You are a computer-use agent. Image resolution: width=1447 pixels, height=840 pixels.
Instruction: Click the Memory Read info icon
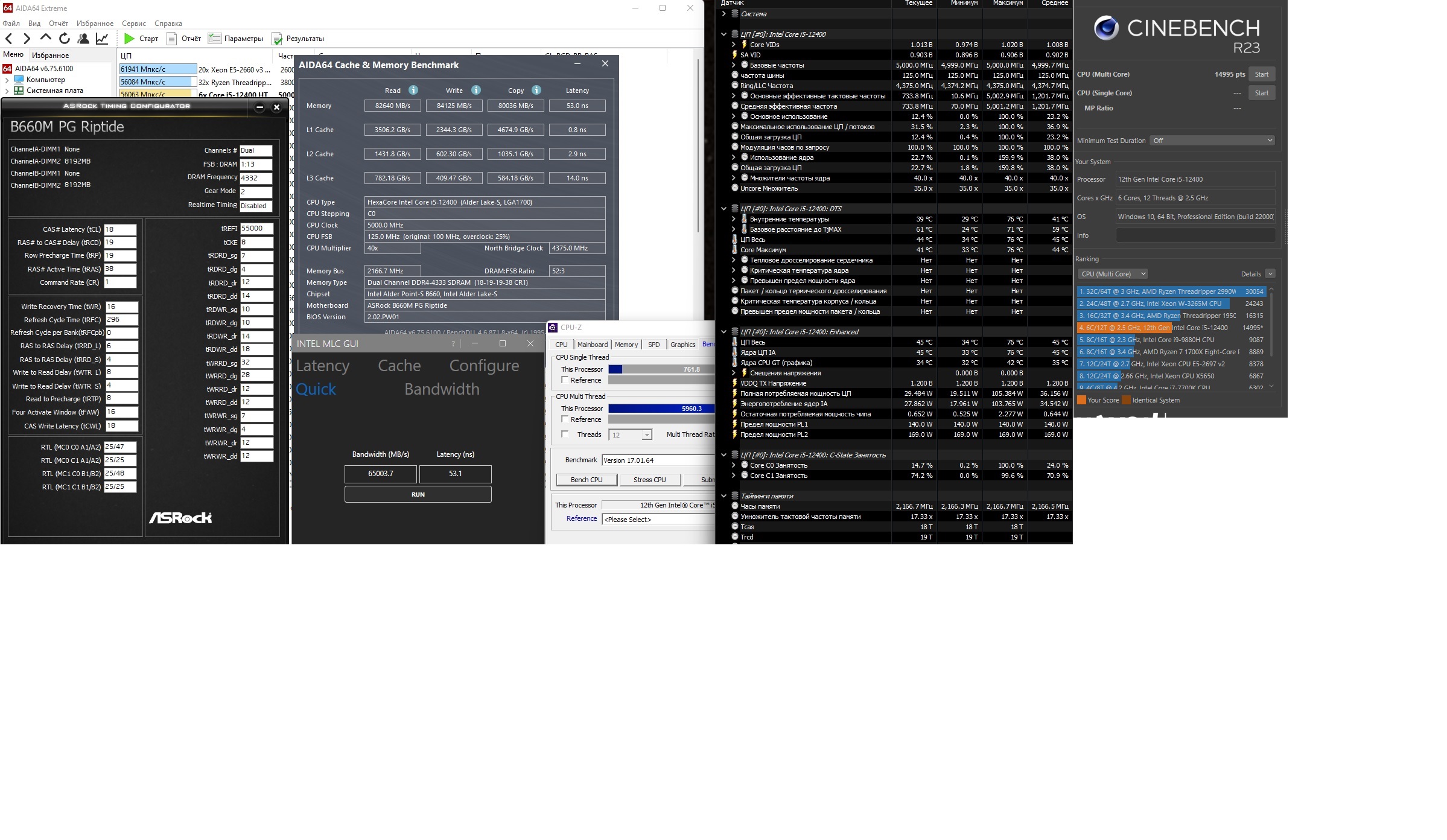(413, 90)
